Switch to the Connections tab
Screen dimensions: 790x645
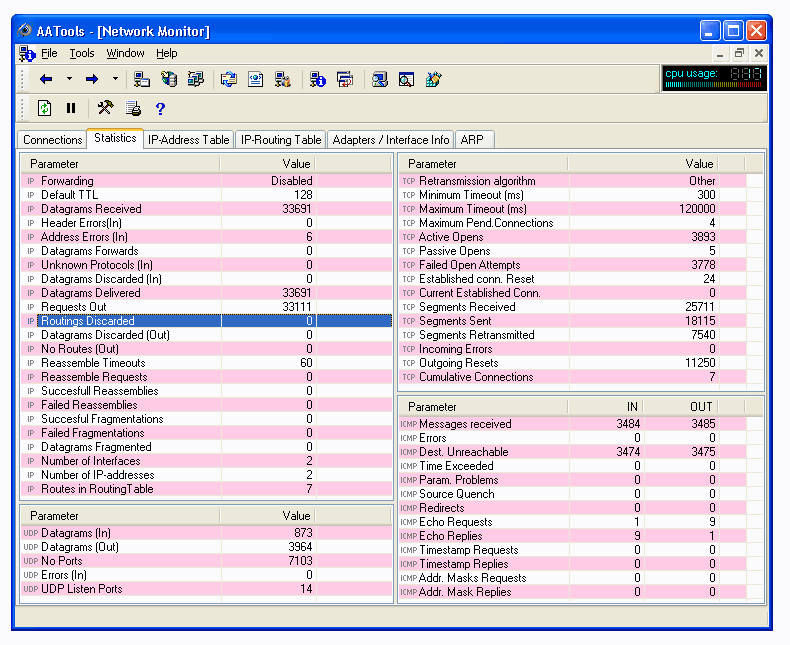pyautogui.click(x=52, y=140)
